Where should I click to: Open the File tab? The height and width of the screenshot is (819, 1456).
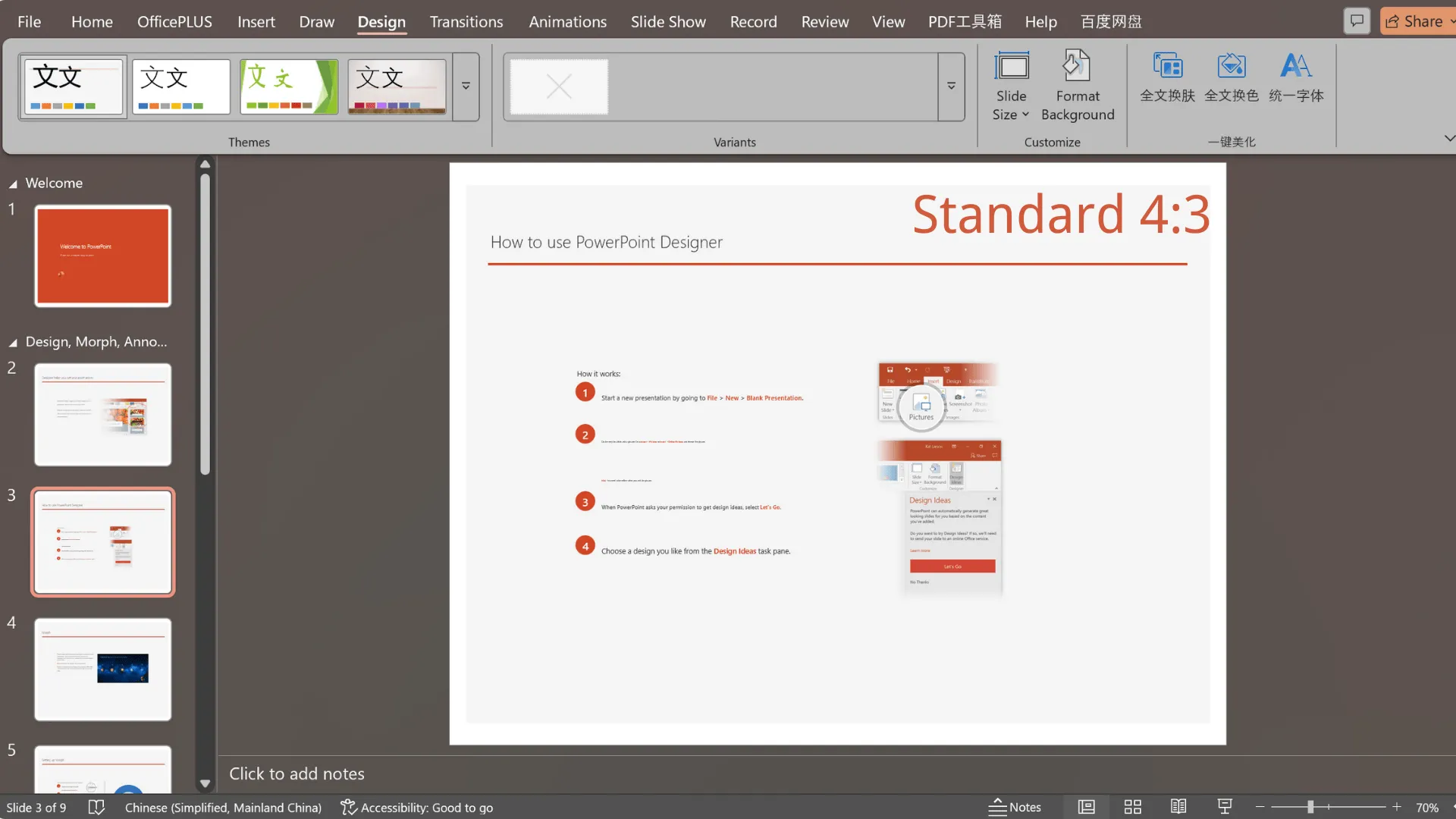point(29,21)
